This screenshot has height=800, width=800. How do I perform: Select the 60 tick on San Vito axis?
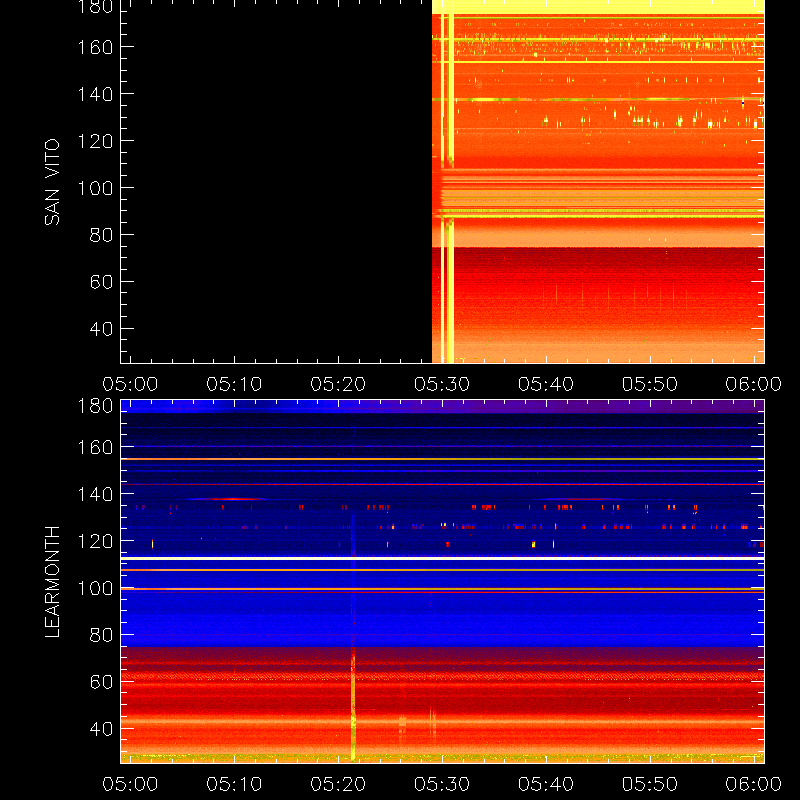pos(101,282)
